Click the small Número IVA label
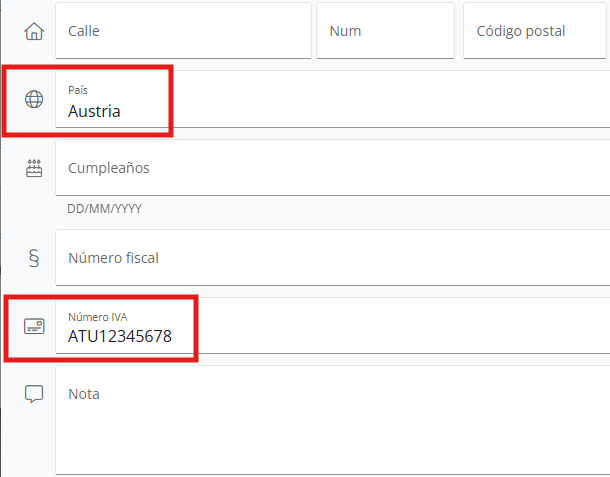610x477 pixels. click(98, 317)
